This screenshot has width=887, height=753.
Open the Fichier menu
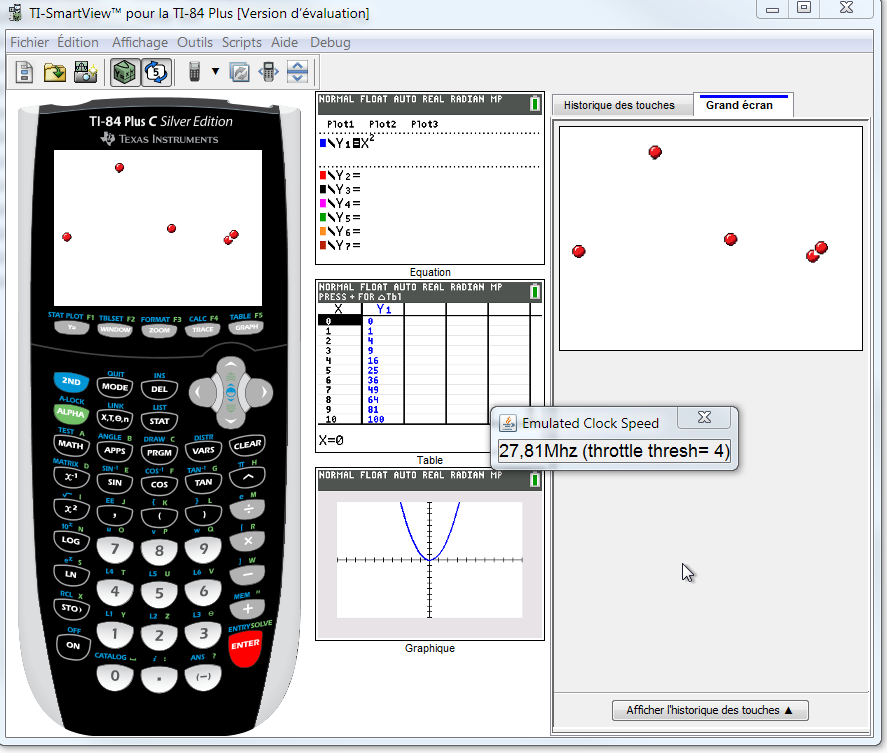tap(29, 42)
